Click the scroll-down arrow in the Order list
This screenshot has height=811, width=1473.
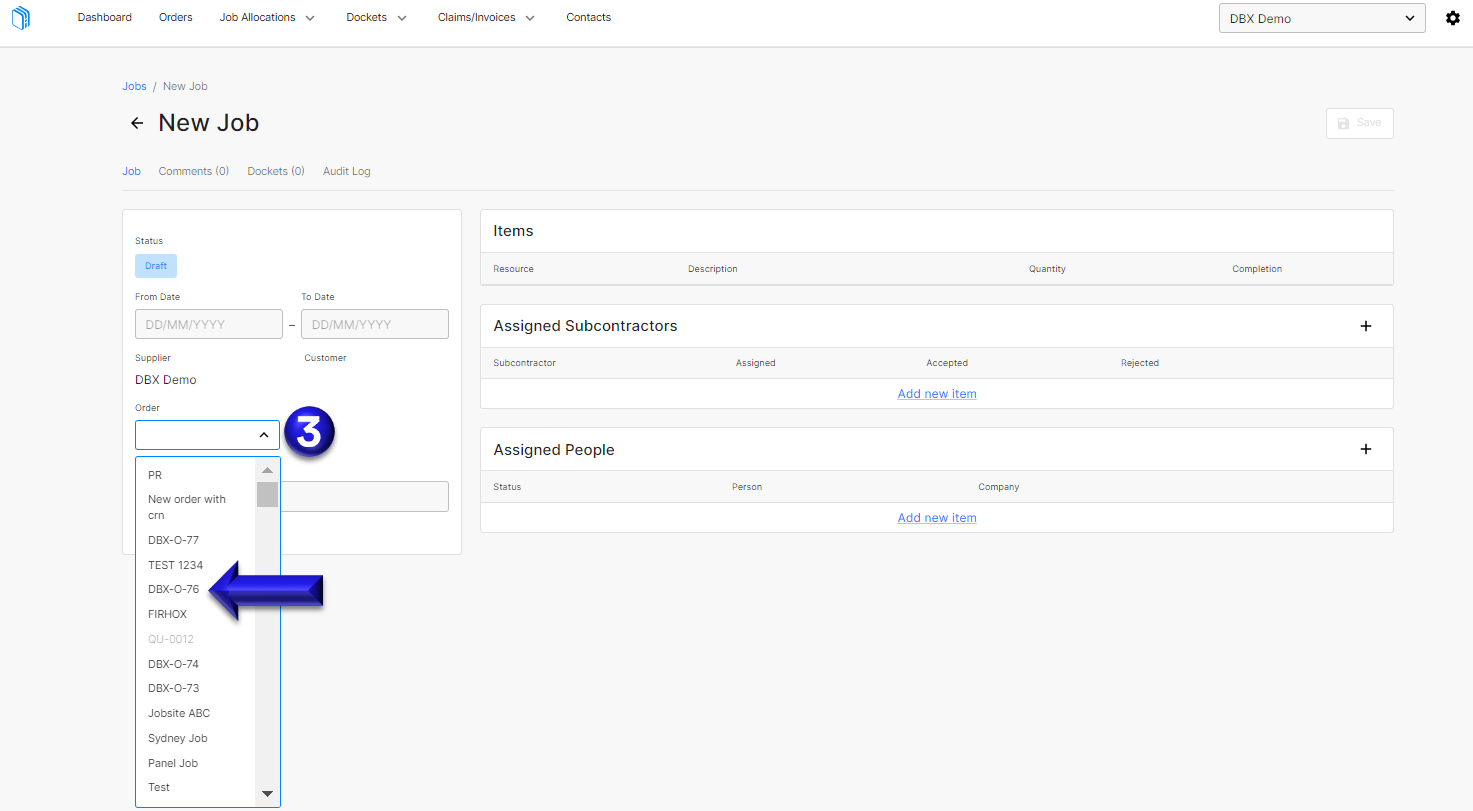(266, 792)
